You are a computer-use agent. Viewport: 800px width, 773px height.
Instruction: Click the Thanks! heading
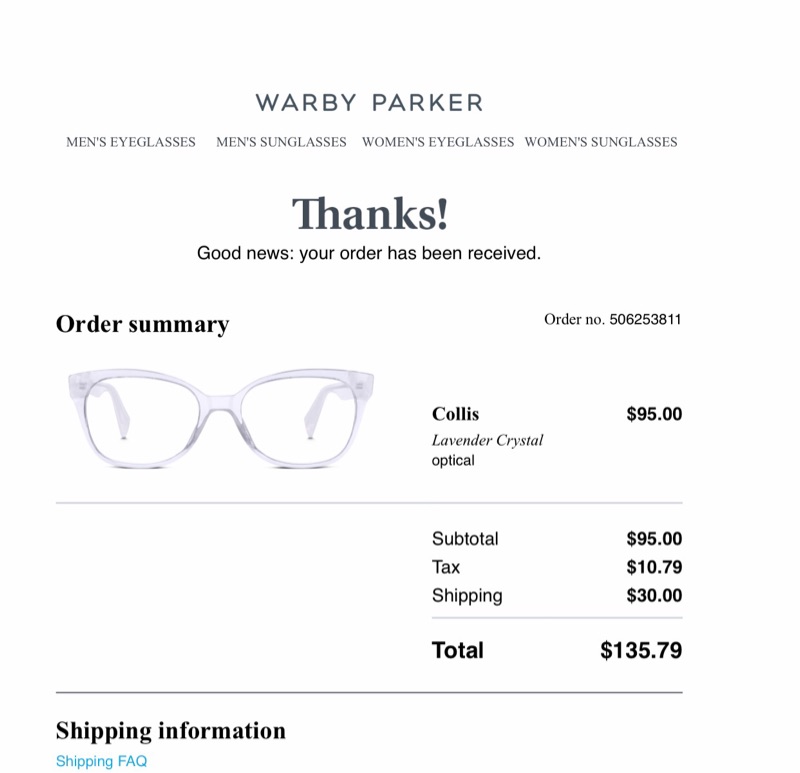pyautogui.click(x=370, y=214)
